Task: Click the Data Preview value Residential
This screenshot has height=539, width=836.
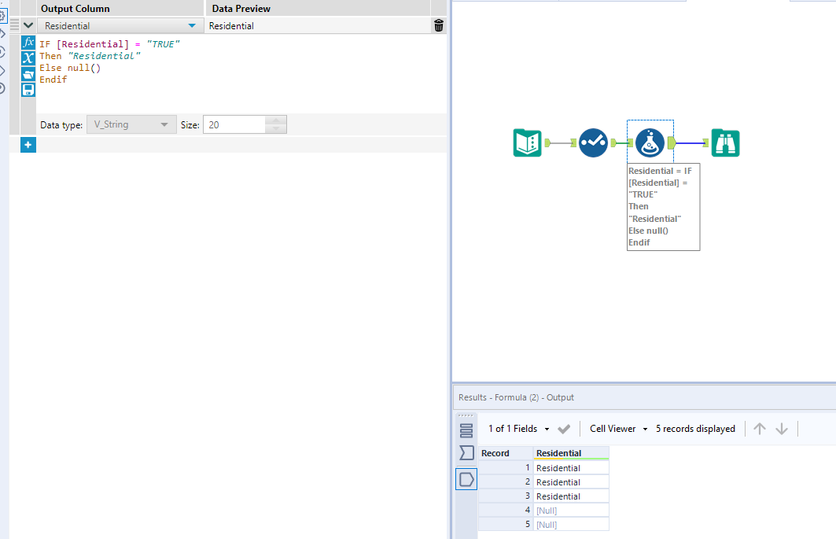Action: tap(231, 26)
